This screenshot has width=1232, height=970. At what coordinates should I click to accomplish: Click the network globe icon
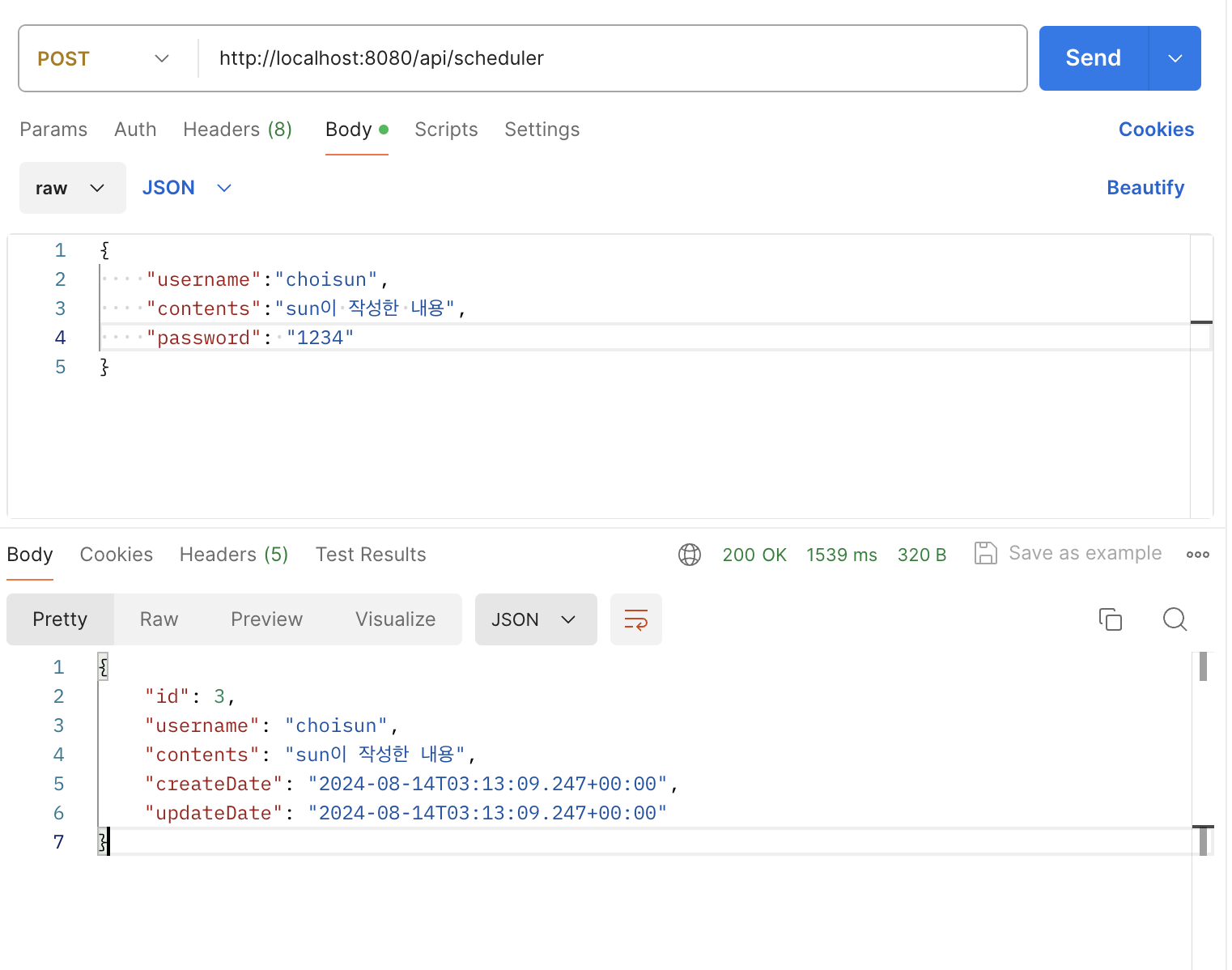pos(690,555)
